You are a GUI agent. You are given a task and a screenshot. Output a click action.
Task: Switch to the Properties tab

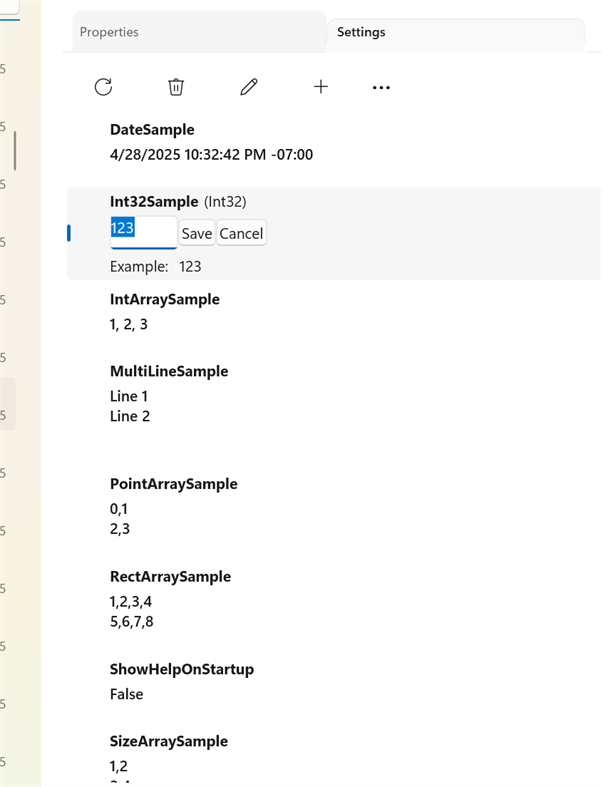(110, 32)
